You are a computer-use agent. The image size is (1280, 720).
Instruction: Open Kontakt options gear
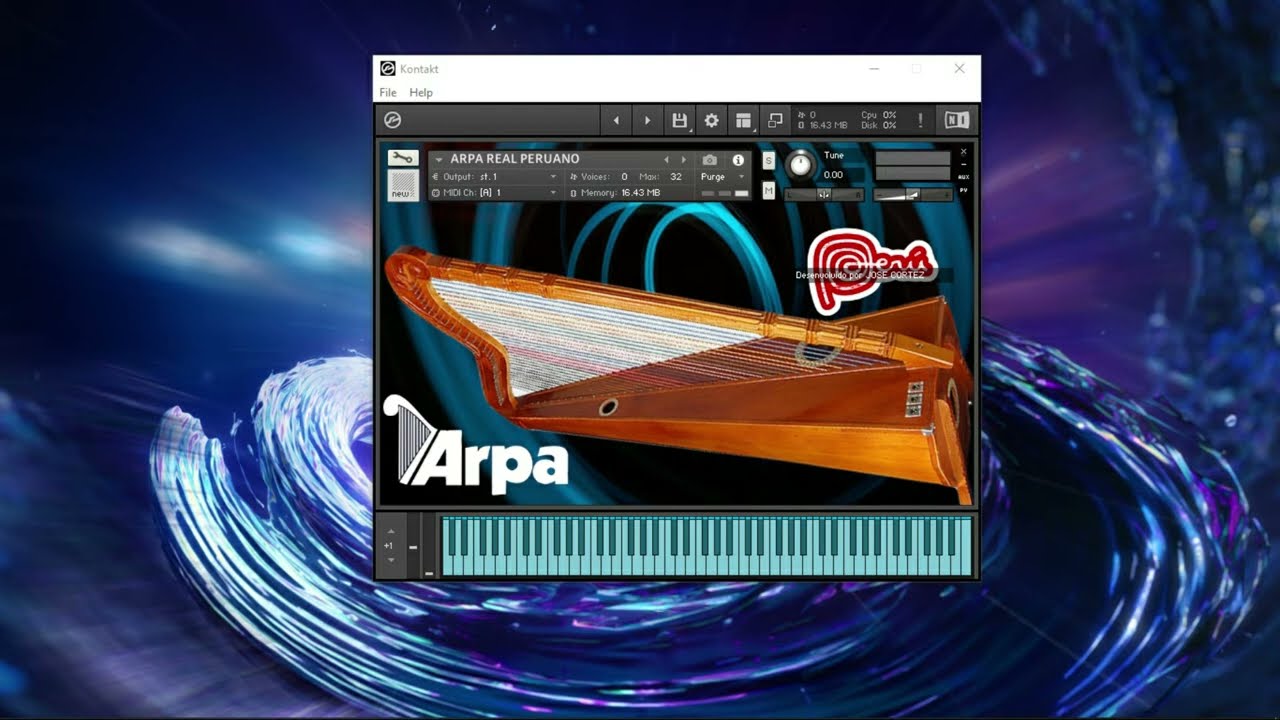pyautogui.click(x=711, y=121)
